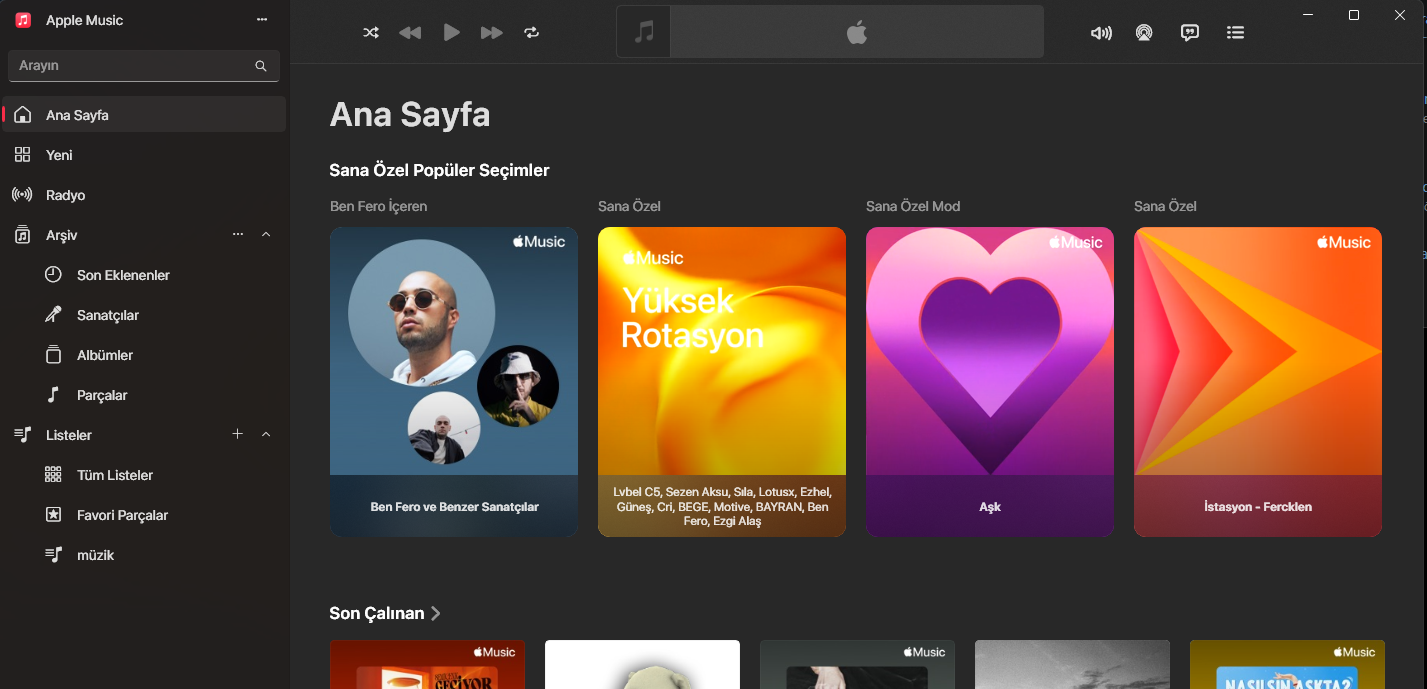This screenshot has width=1427, height=689.
Task: Open Ben Fero ve Benzer Sanatçılar card
Action: (x=454, y=382)
